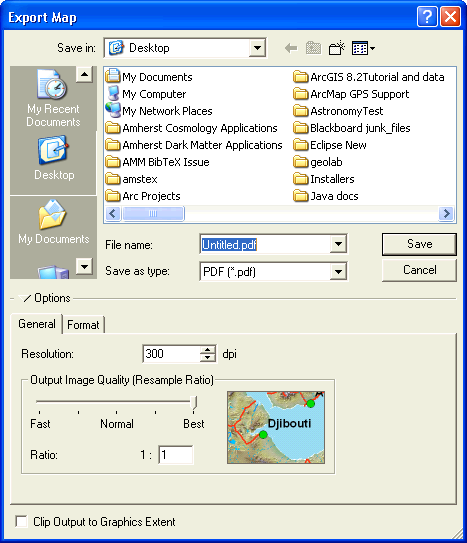Viewport: 467px width, 543px height.
Task: Open the View Menu icon
Action: tap(363, 48)
